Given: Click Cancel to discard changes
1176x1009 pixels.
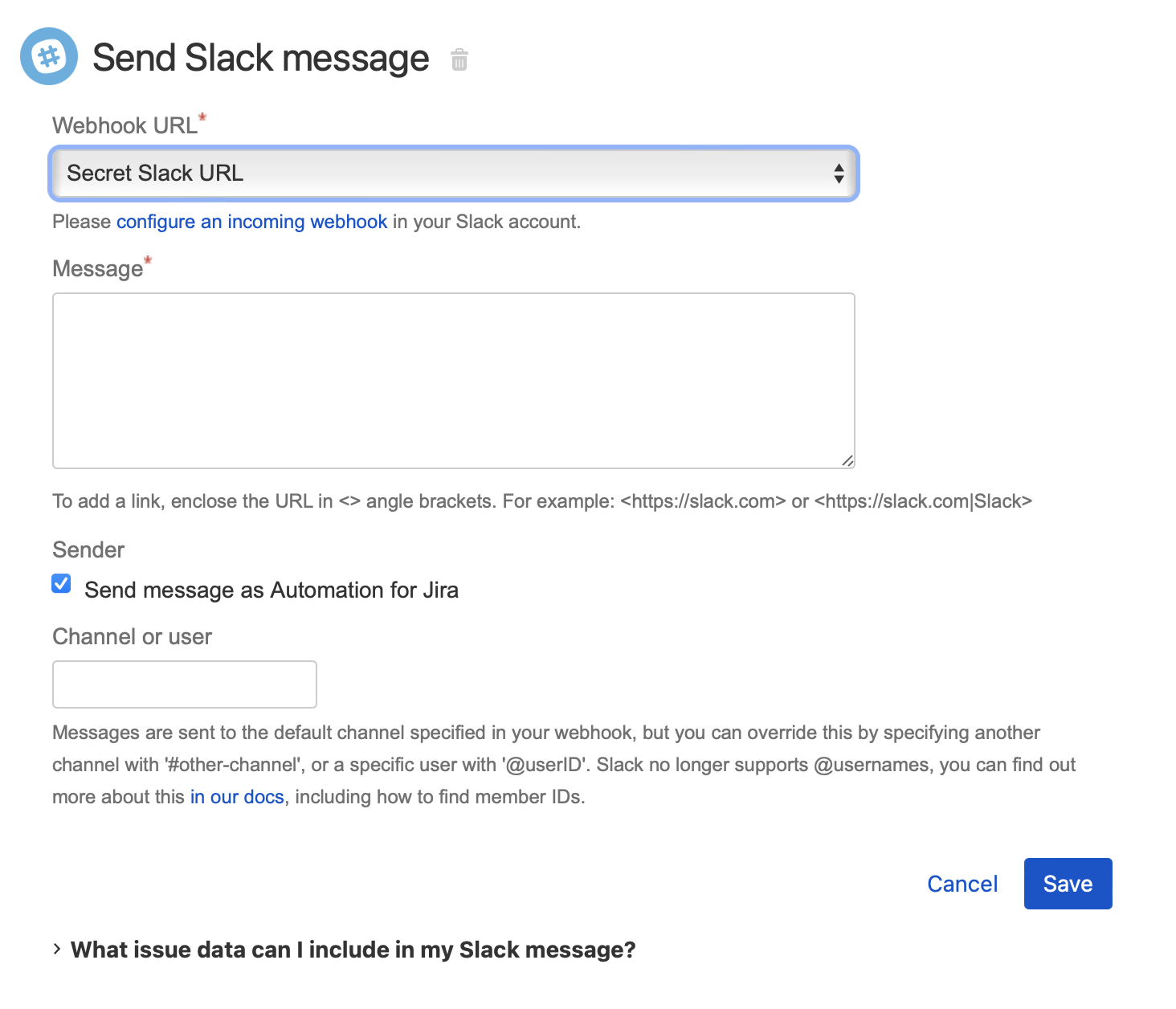Looking at the screenshot, I should (962, 884).
